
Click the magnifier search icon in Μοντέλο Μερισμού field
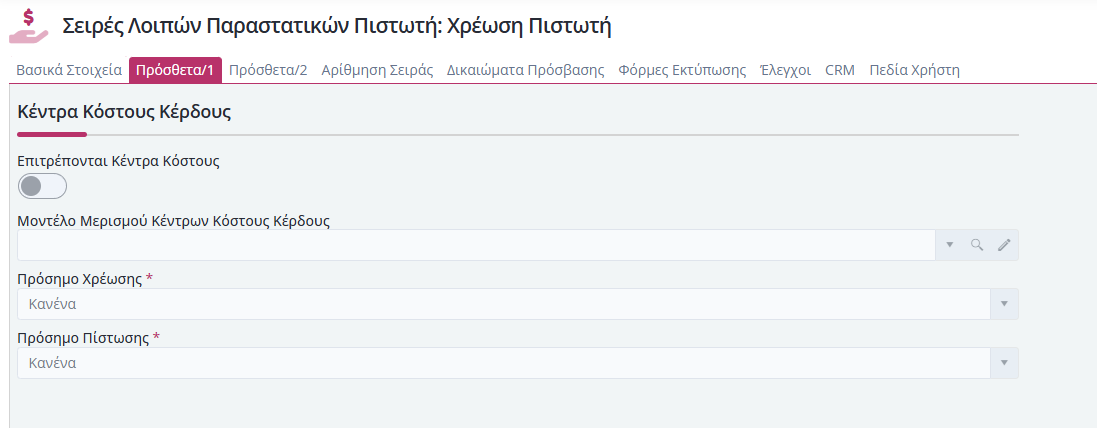click(977, 245)
